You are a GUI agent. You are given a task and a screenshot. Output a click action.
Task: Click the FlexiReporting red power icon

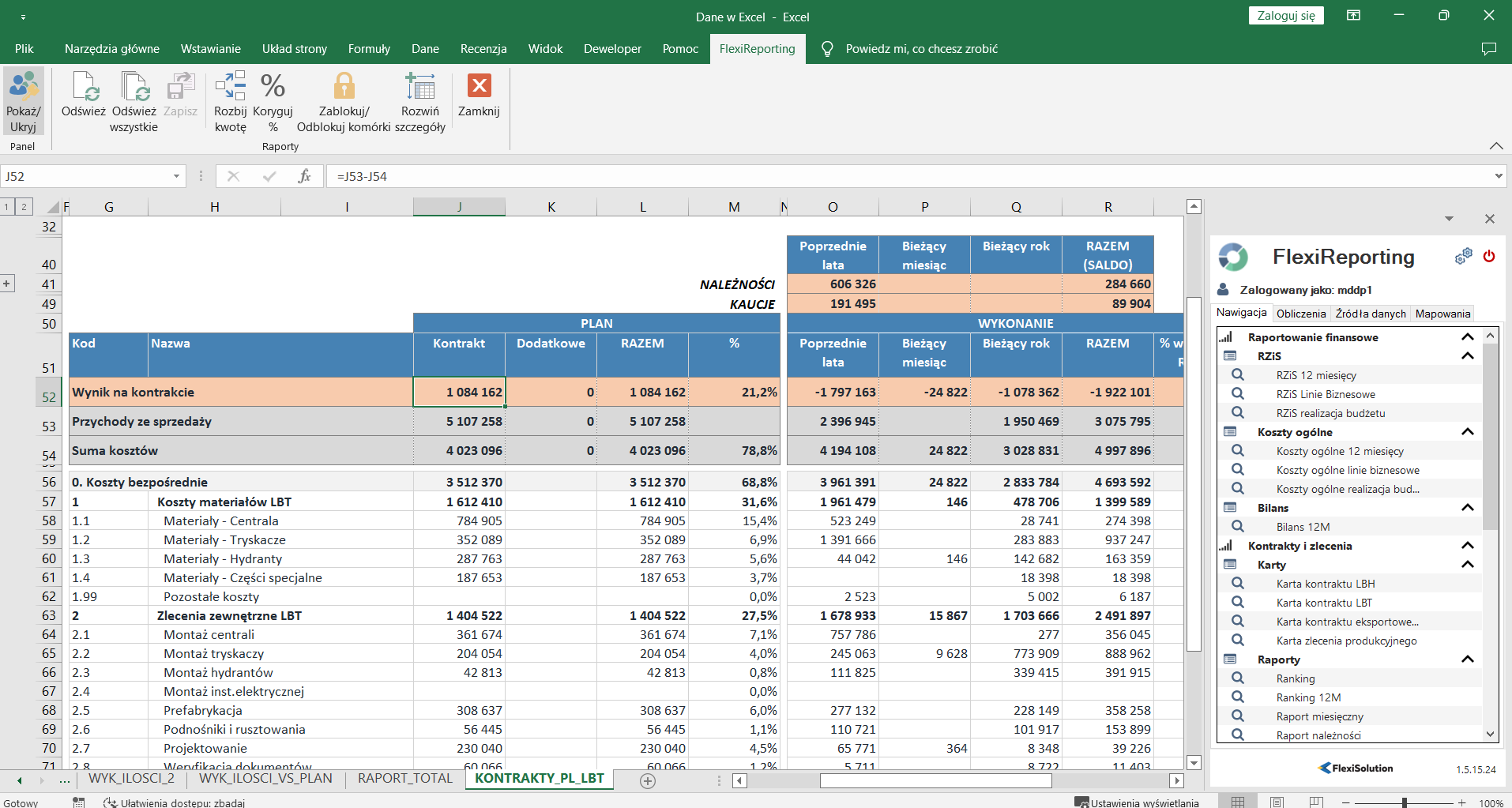1489,256
